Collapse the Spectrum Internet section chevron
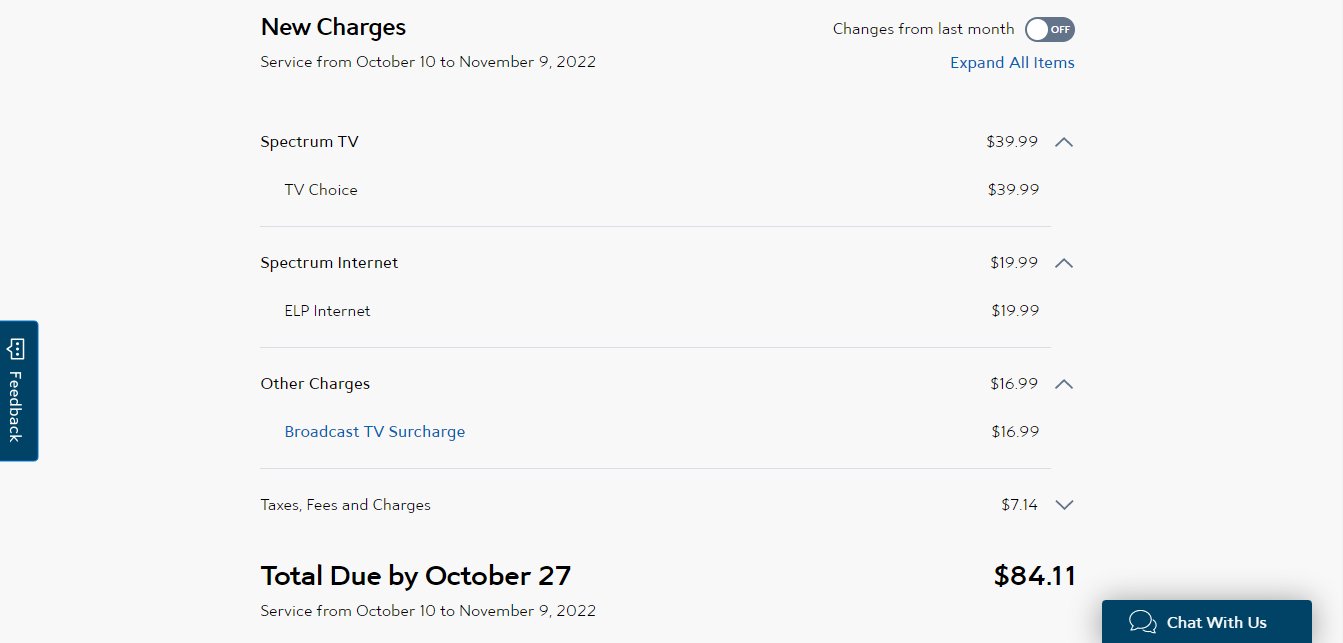 [x=1064, y=263]
